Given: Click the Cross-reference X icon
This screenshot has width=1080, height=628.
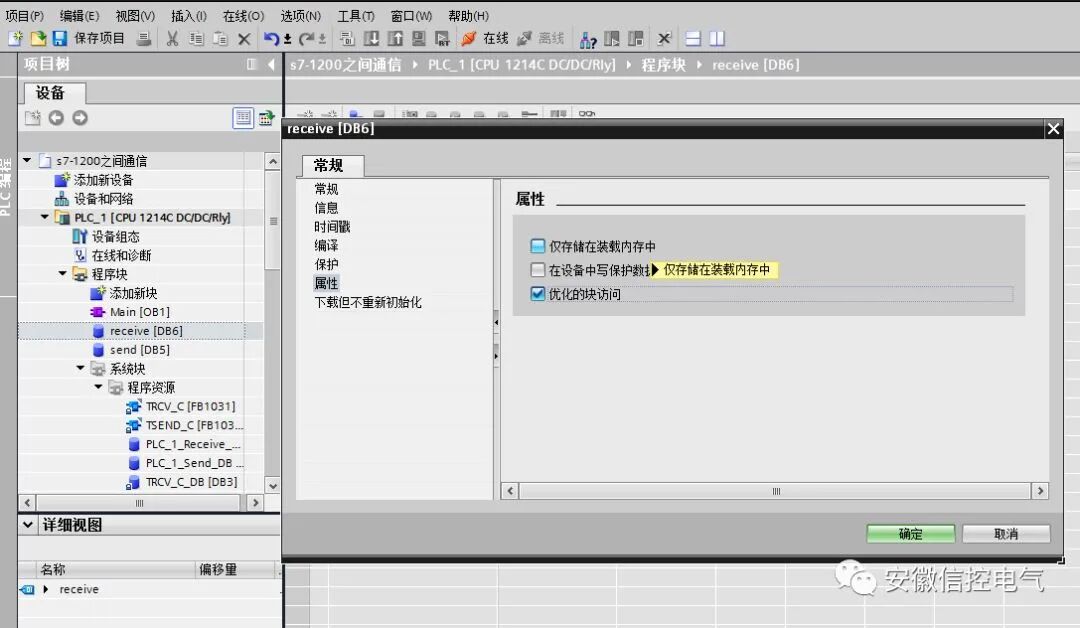Looking at the screenshot, I should pos(664,39).
